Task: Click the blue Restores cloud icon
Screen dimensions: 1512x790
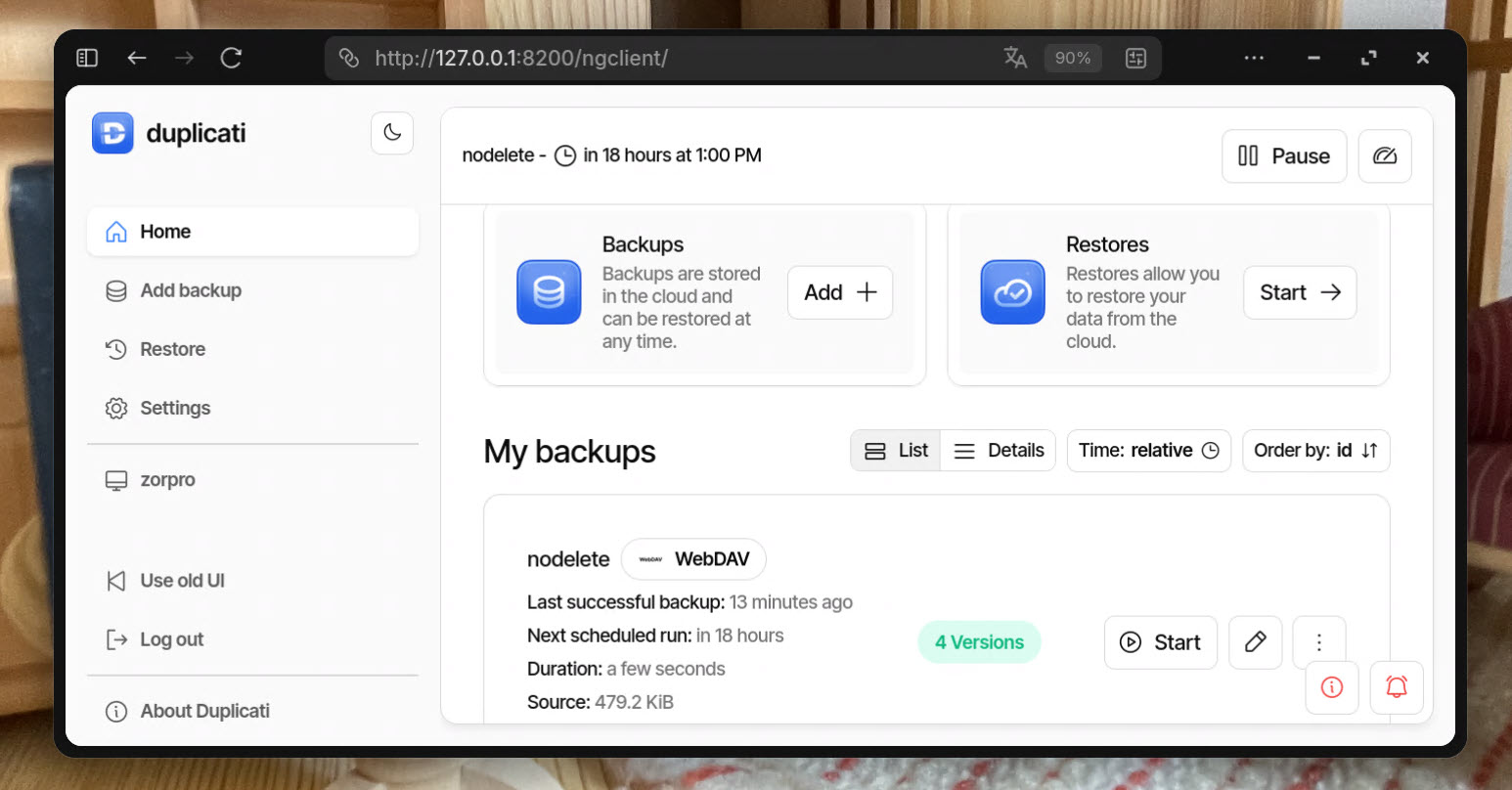Action: [x=1012, y=292]
